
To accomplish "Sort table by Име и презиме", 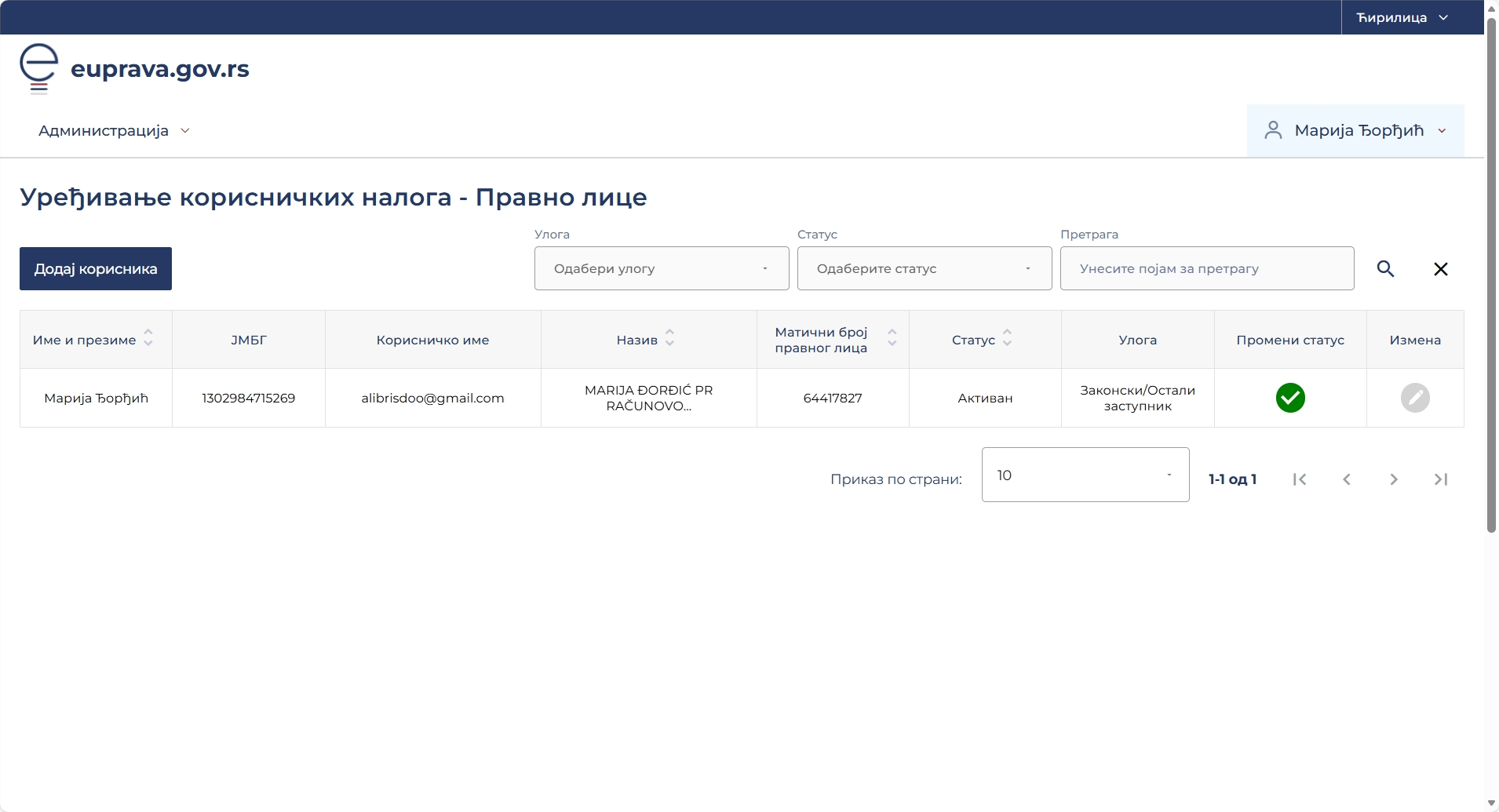I will pos(148,339).
